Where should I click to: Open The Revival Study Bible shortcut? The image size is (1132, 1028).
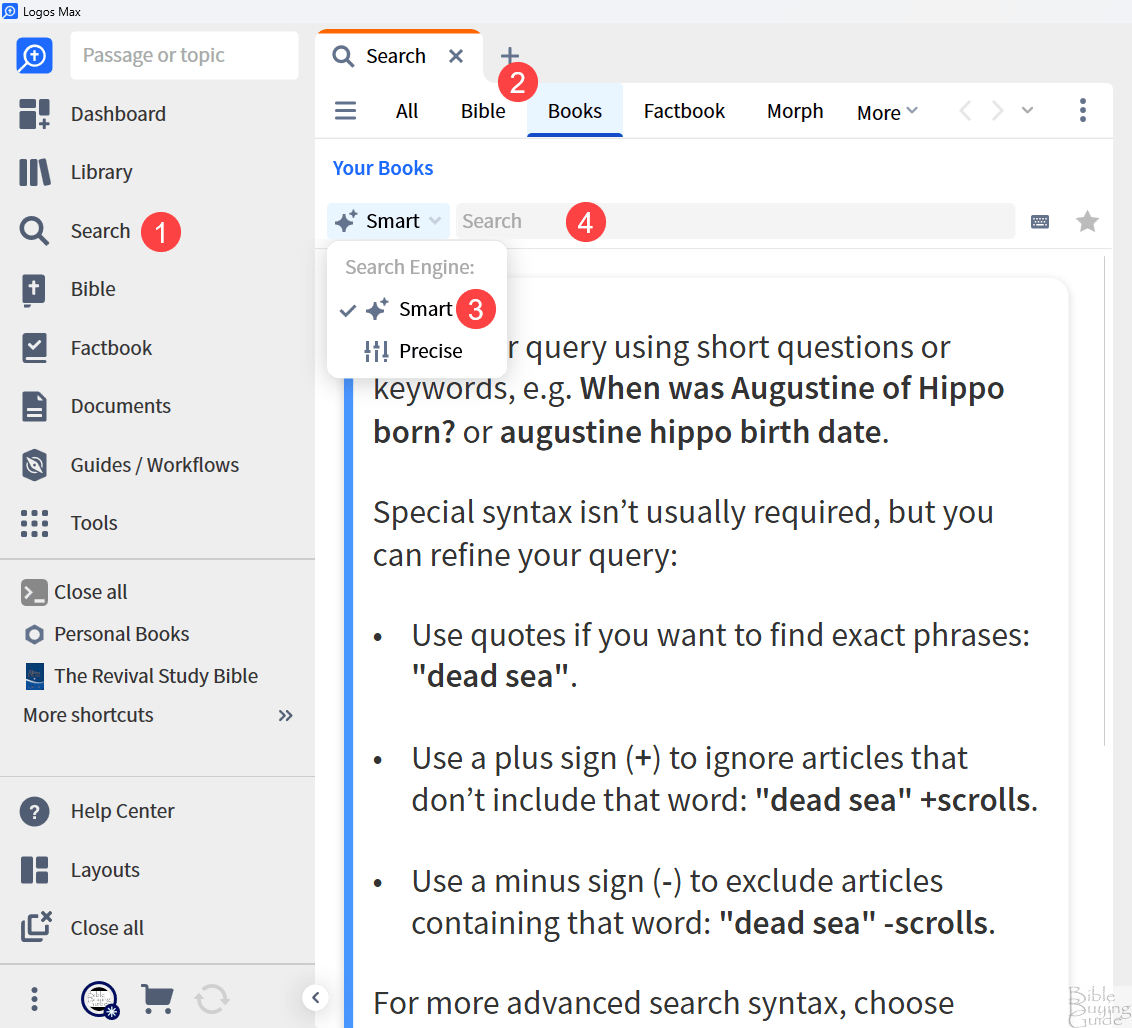click(x=155, y=676)
